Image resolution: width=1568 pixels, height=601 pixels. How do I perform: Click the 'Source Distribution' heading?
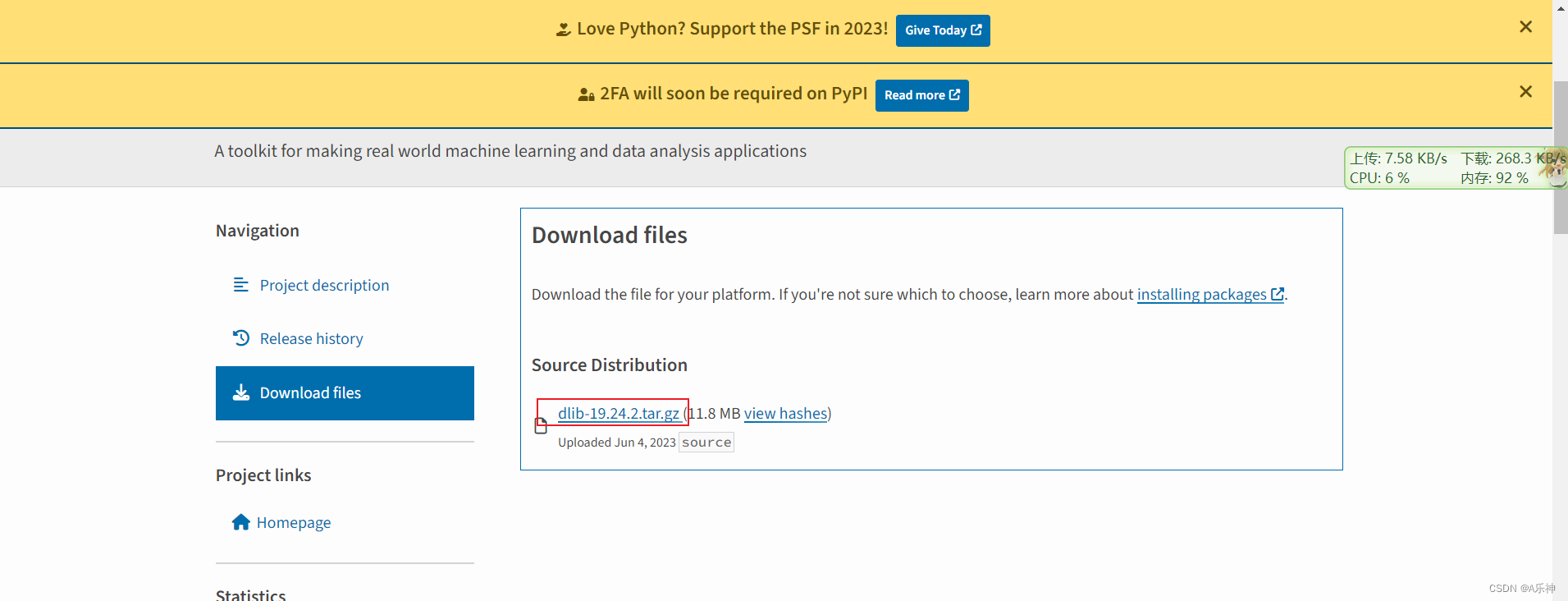click(610, 365)
